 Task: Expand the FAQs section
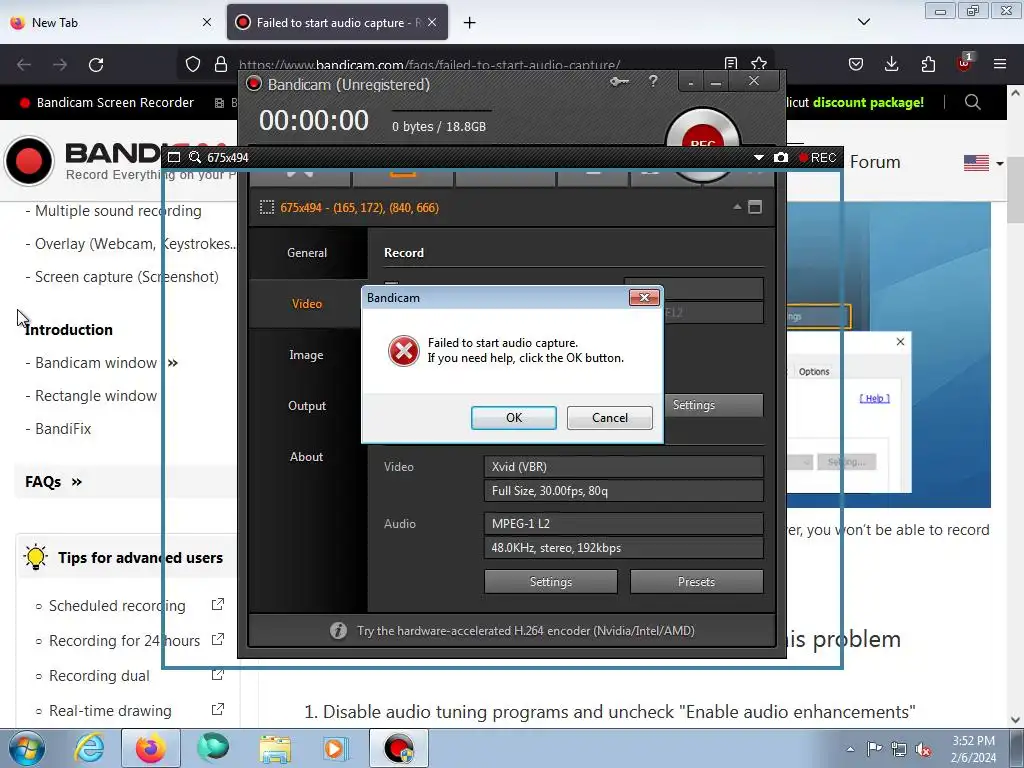(x=54, y=482)
